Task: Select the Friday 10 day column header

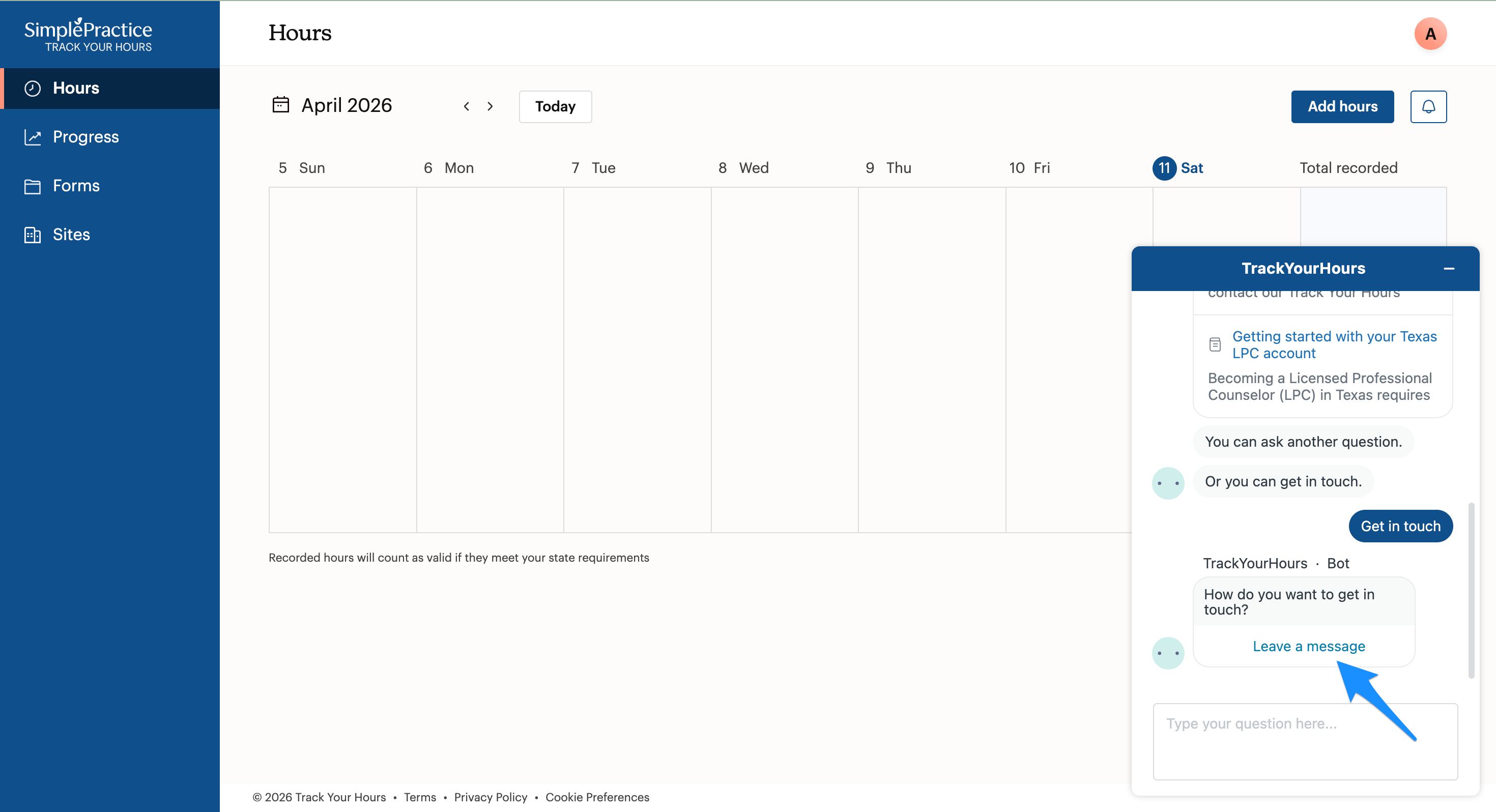Action: point(1030,168)
